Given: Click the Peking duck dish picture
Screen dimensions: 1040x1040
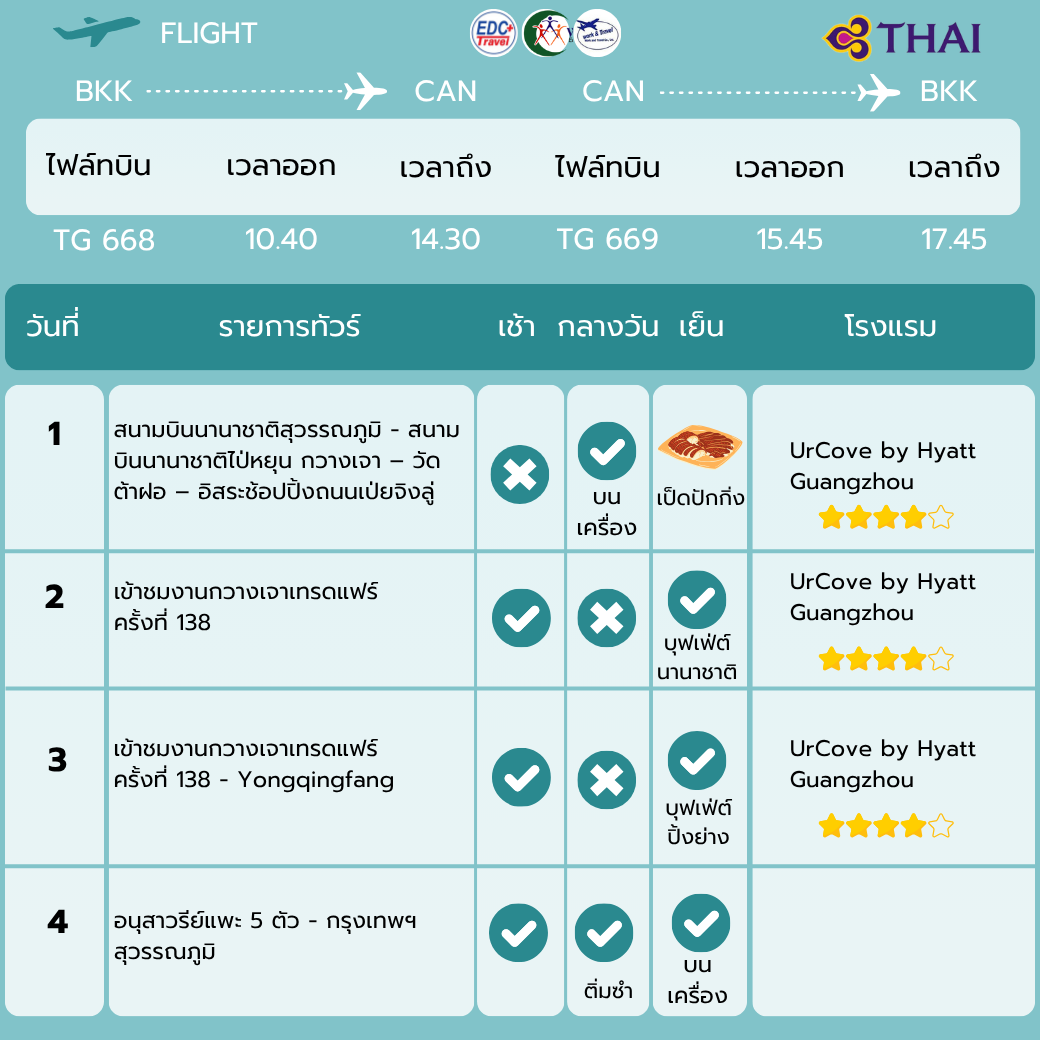Looking at the screenshot, I should coord(700,446).
